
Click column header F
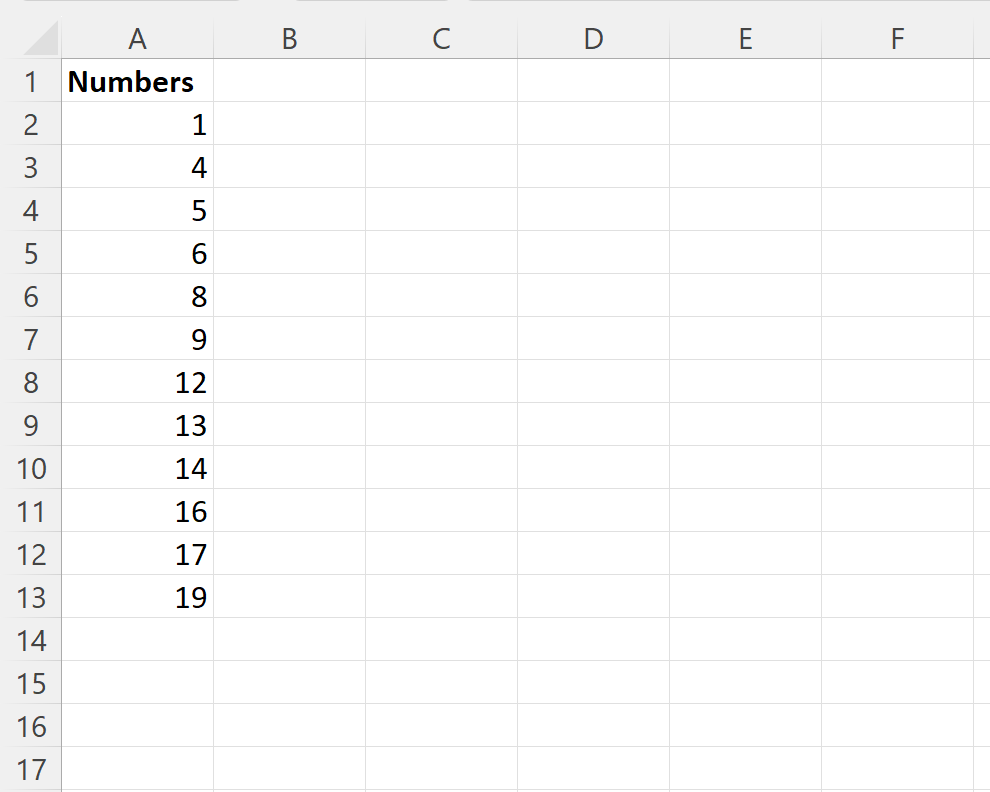(x=897, y=39)
